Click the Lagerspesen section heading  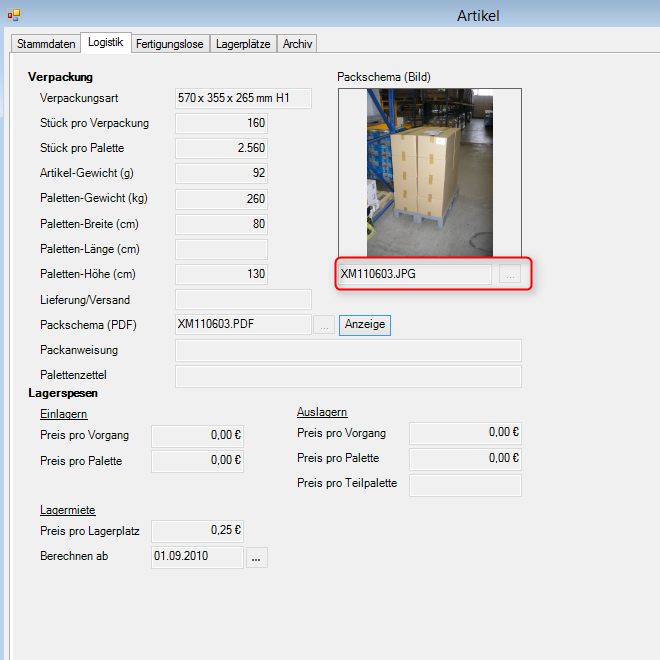click(63, 393)
